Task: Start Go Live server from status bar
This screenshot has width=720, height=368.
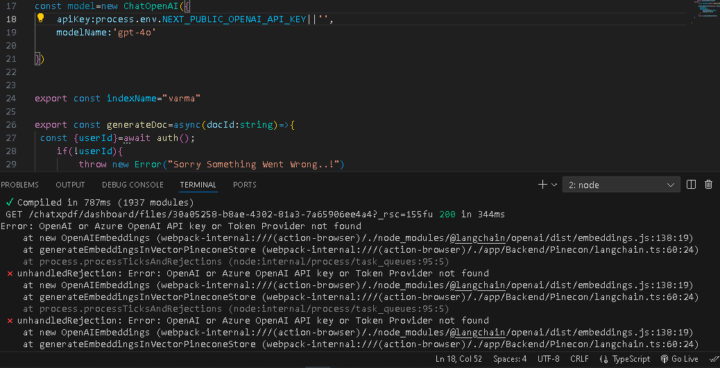Action: pos(679,359)
